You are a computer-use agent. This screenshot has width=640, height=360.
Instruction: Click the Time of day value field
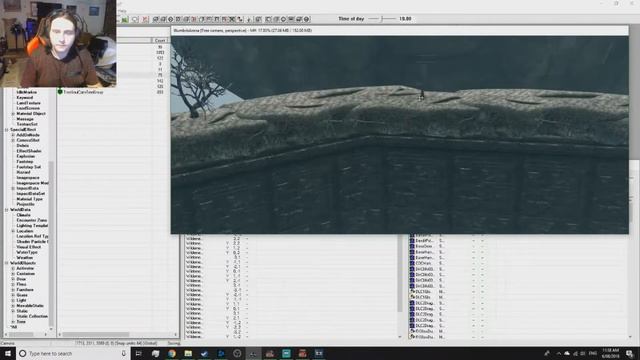tap(405, 19)
